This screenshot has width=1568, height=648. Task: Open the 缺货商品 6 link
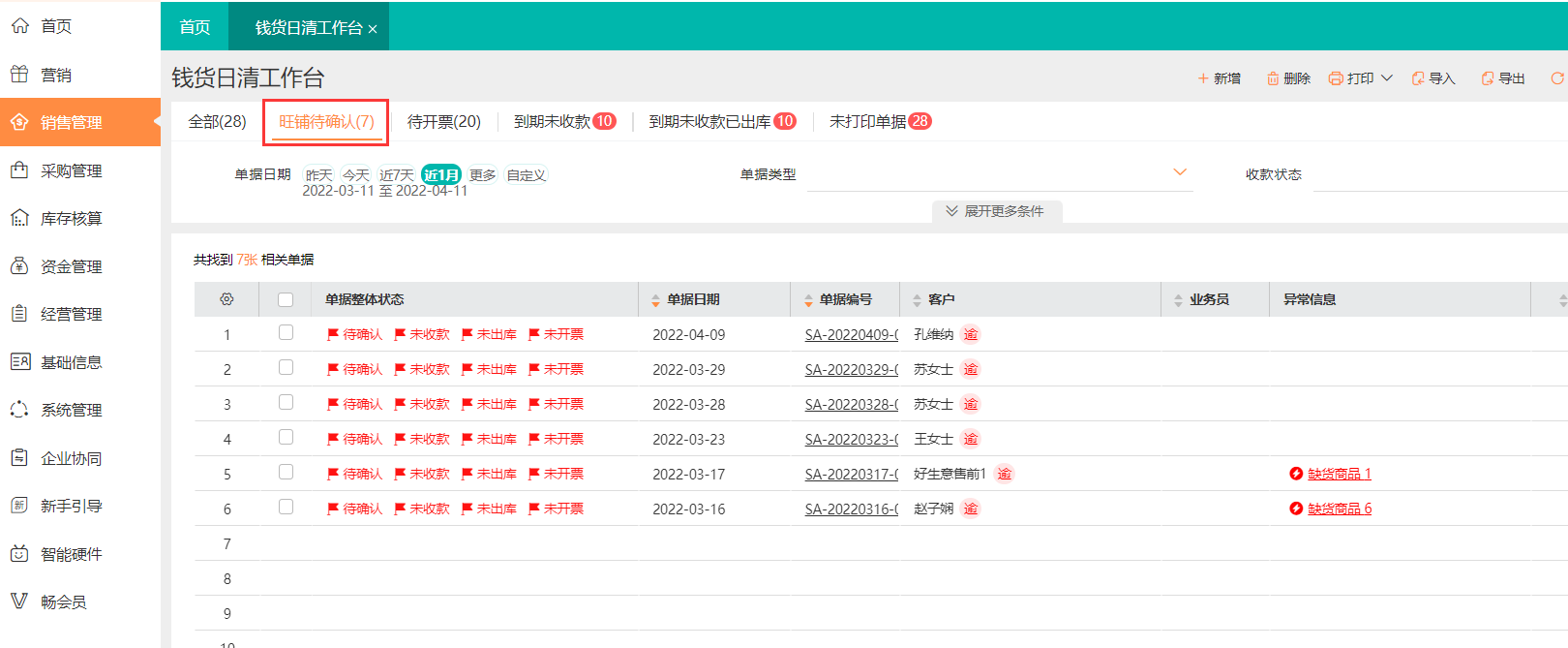[x=1339, y=509]
